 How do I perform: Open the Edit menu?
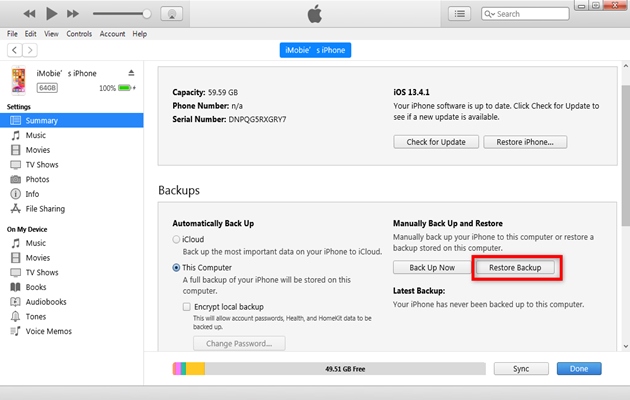pos(31,34)
